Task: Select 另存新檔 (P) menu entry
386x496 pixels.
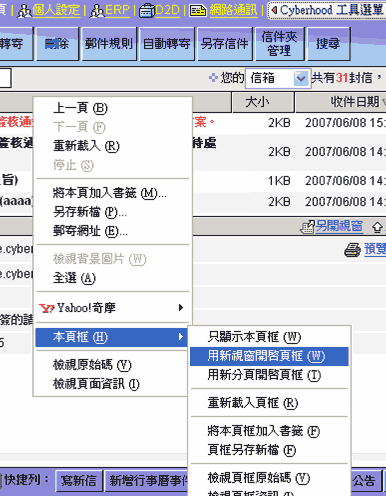Action: (x=113, y=212)
